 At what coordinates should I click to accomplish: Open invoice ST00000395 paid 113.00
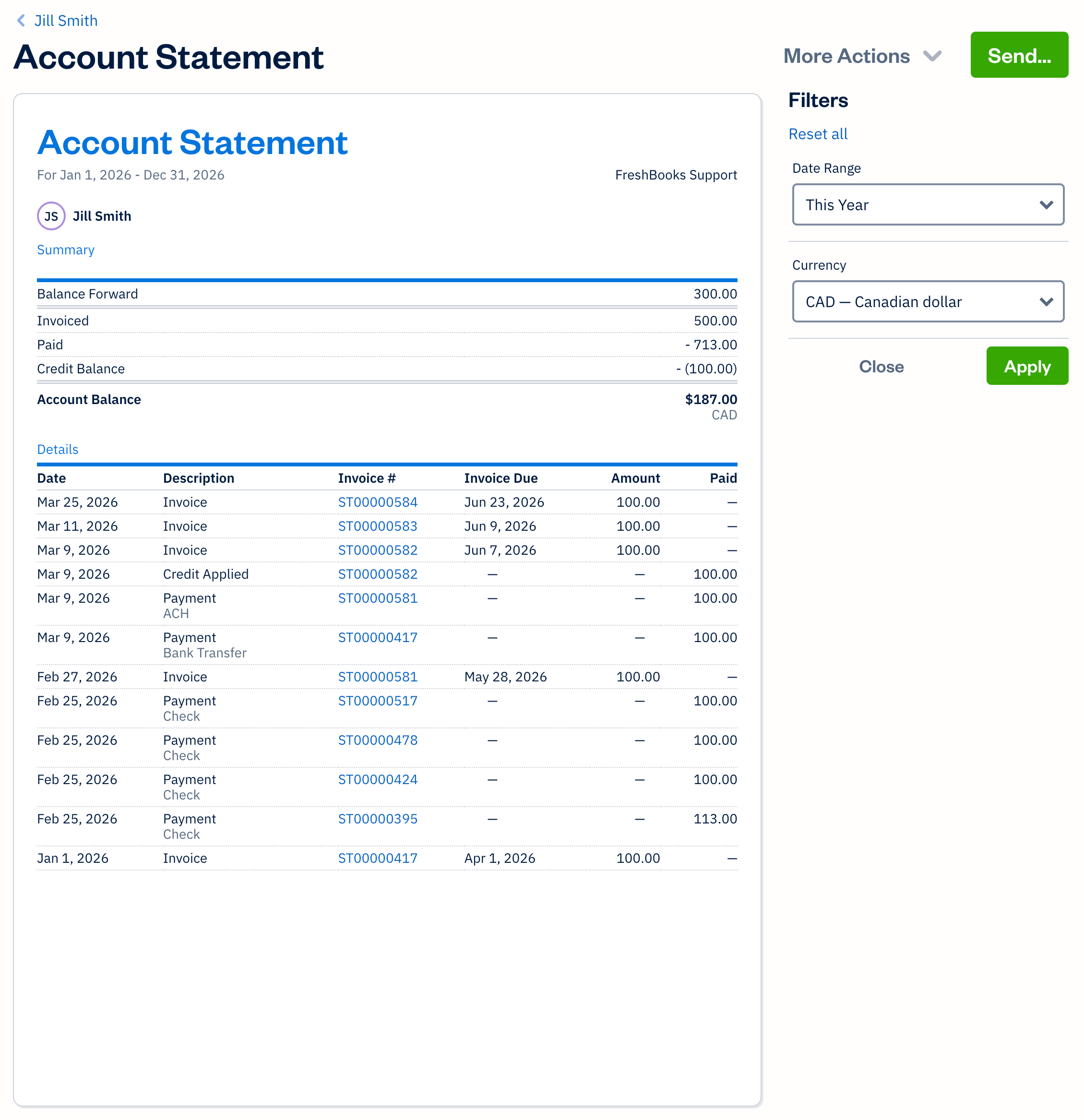pos(378,818)
